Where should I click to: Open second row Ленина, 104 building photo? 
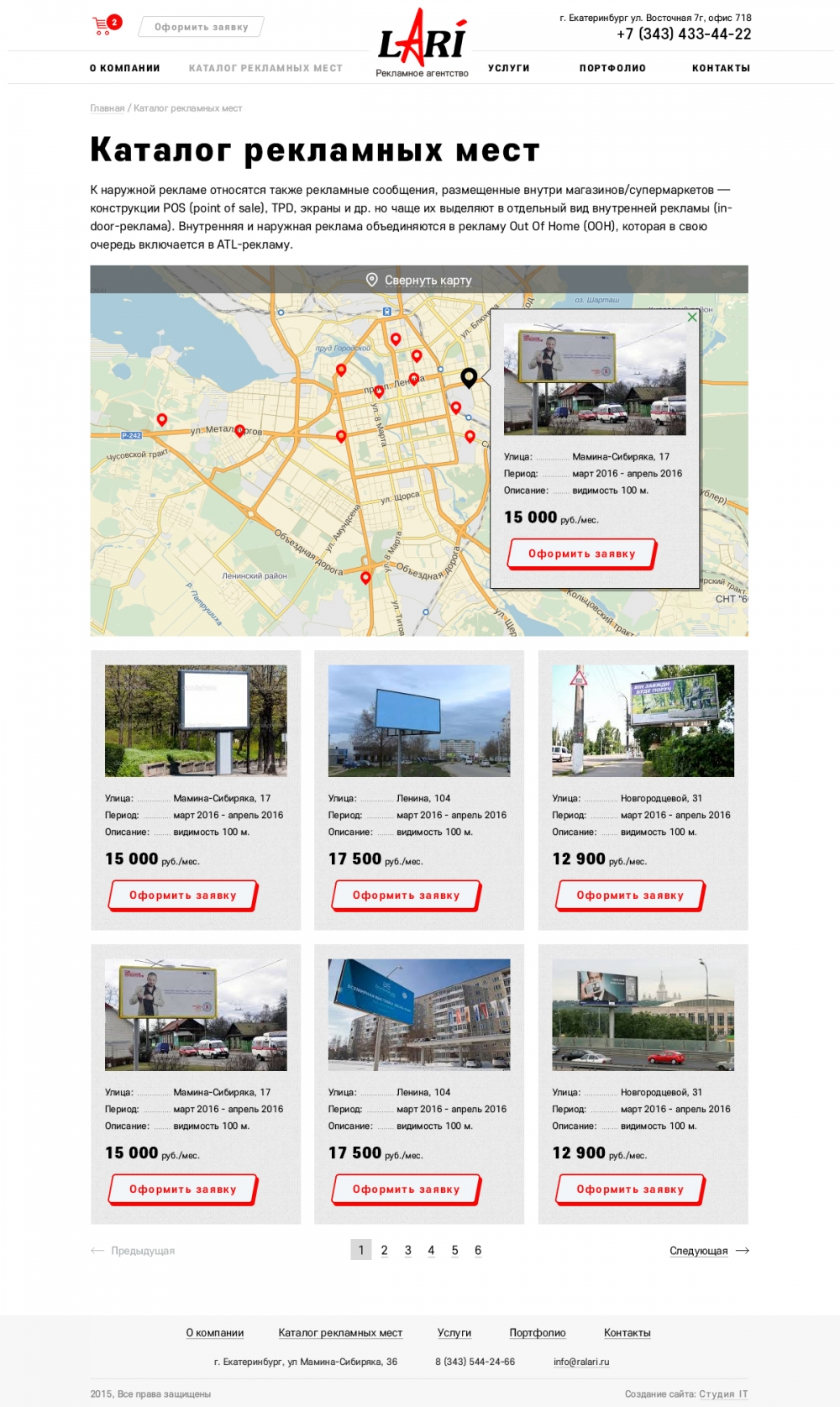[x=419, y=1015]
